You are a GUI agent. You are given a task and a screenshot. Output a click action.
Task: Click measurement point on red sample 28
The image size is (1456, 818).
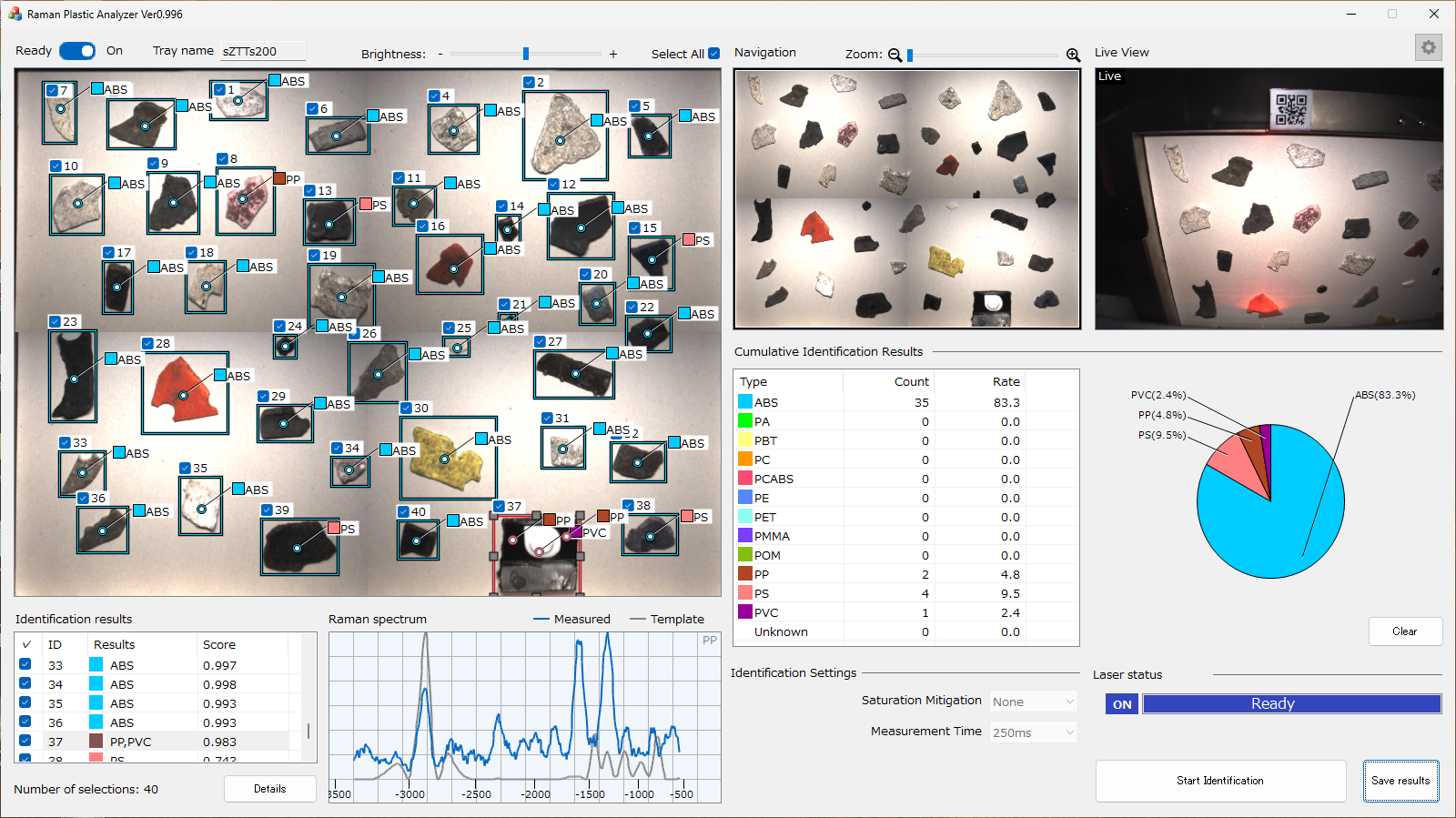pyautogui.click(x=183, y=395)
